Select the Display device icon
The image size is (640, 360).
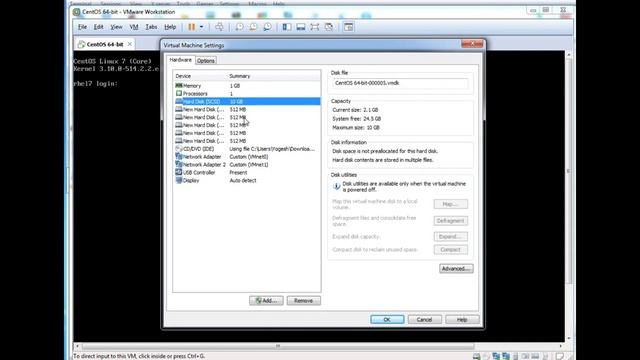click(x=179, y=180)
